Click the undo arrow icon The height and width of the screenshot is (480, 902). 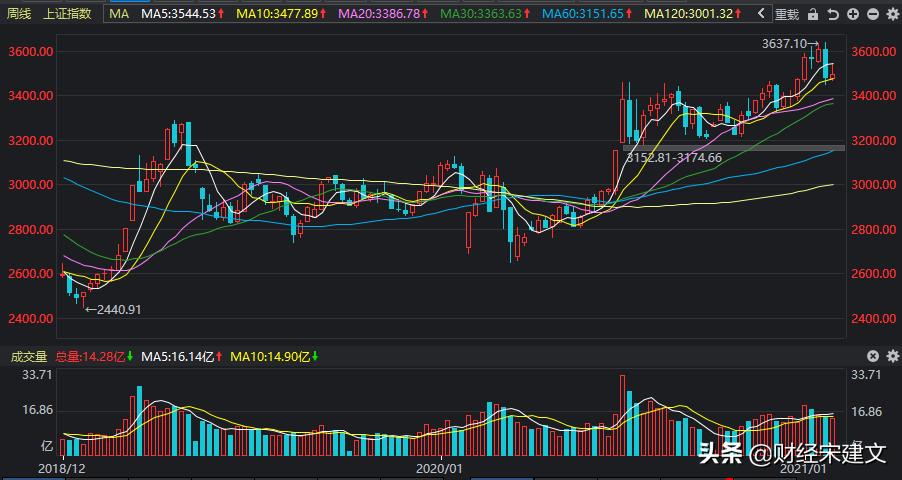pos(833,14)
